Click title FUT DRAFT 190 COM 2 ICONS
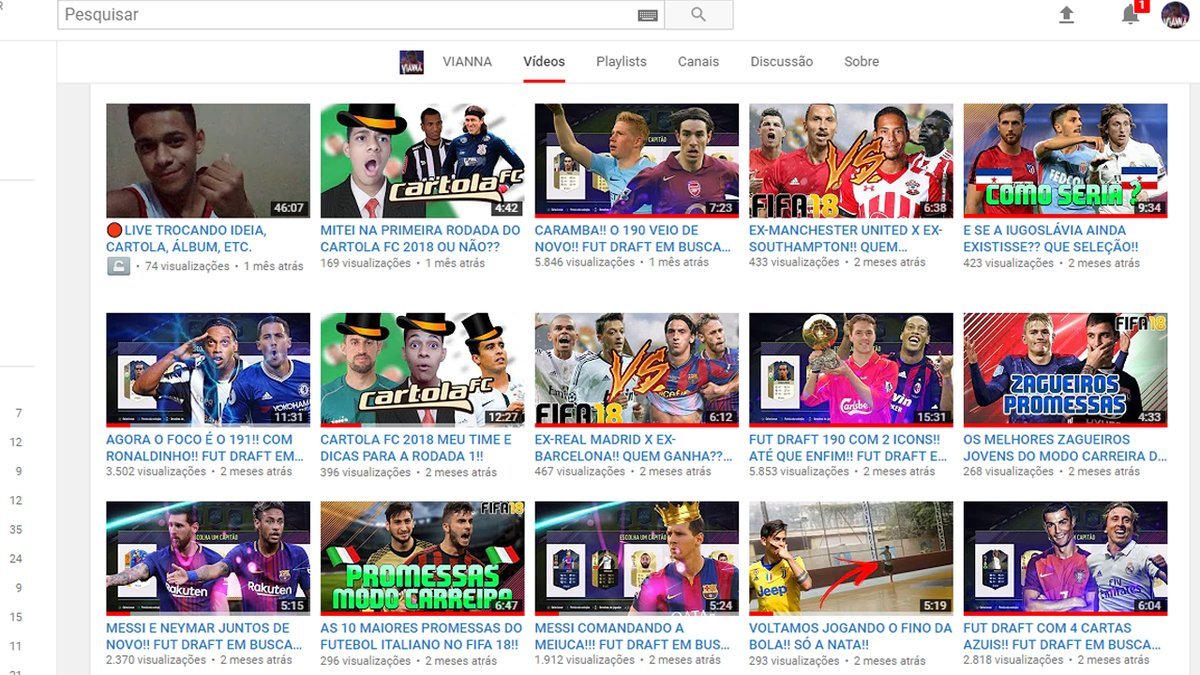 point(848,447)
